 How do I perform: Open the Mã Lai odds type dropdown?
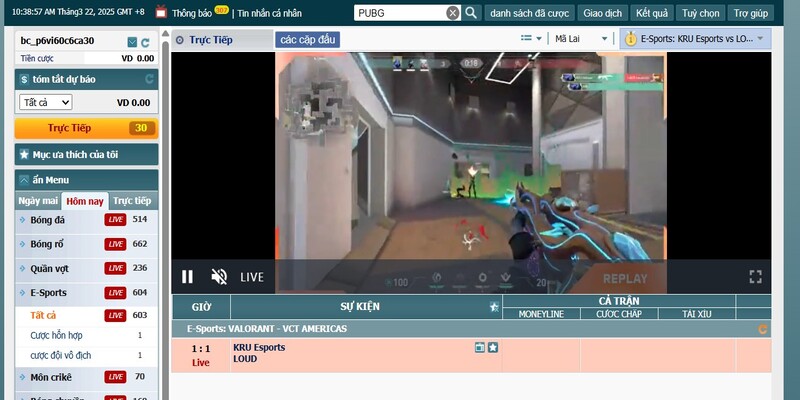click(x=581, y=39)
